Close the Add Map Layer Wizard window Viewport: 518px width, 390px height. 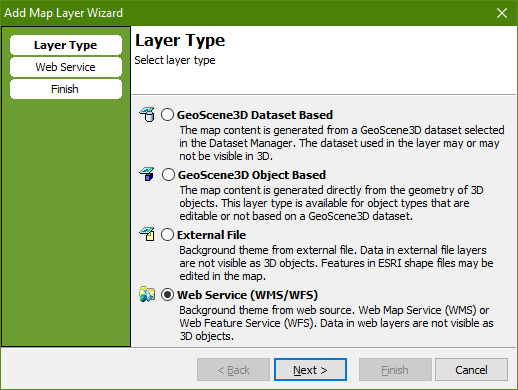pos(502,13)
